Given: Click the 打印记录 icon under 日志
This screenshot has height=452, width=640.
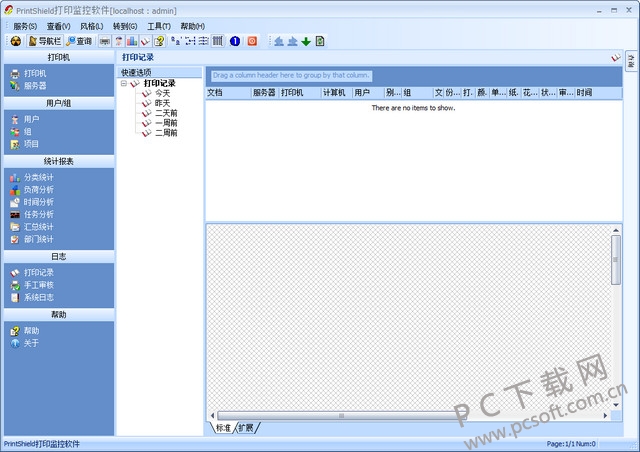Looking at the screenshot, I should tap(15, 273).
